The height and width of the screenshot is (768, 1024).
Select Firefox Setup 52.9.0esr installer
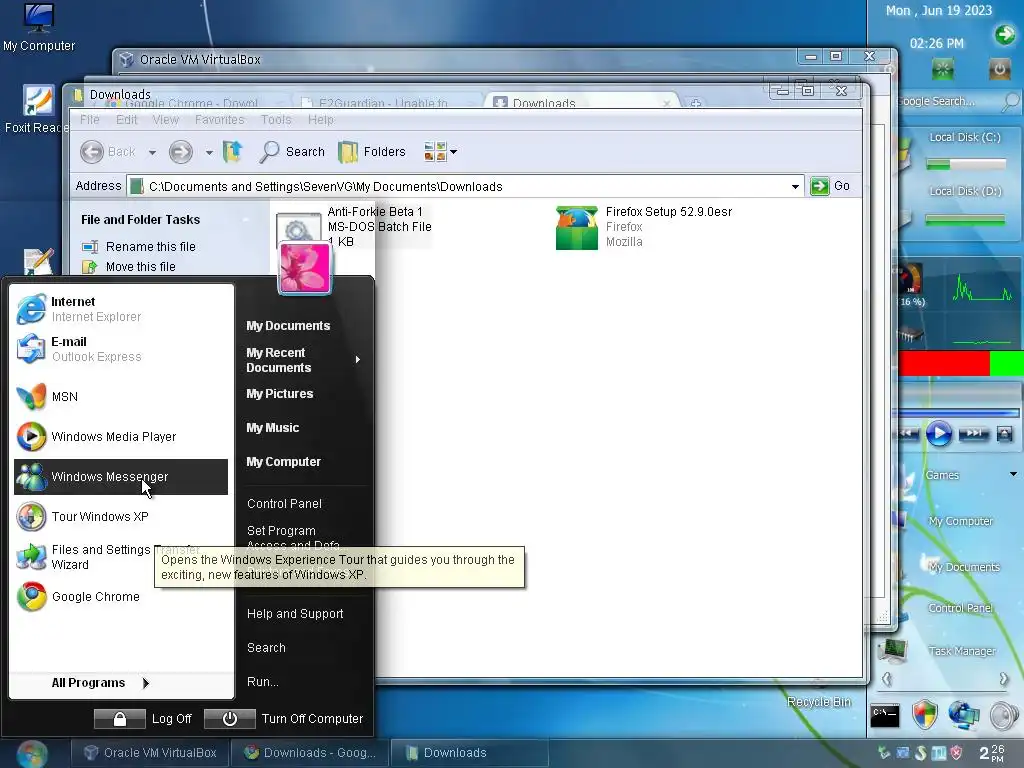(644, 227)
